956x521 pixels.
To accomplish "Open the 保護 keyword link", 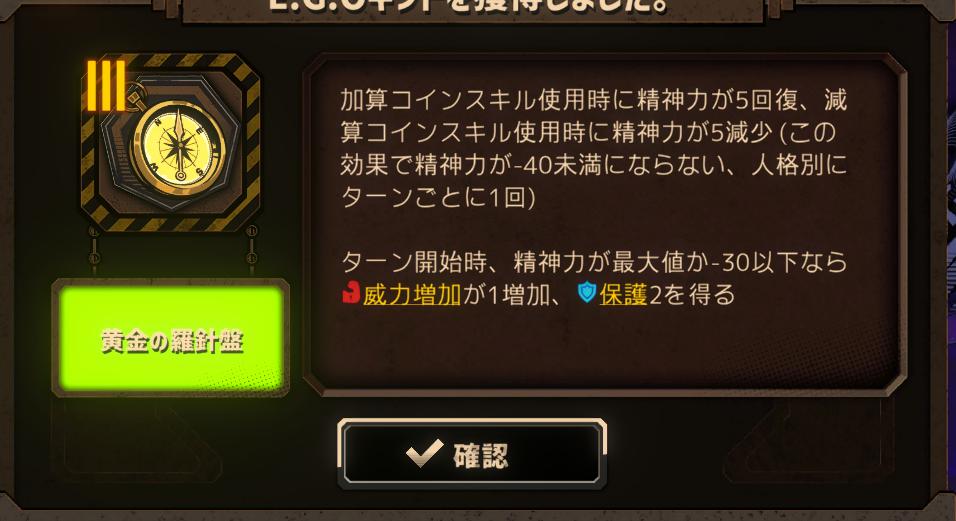I will pyautogui.click(x=623, y=294).
